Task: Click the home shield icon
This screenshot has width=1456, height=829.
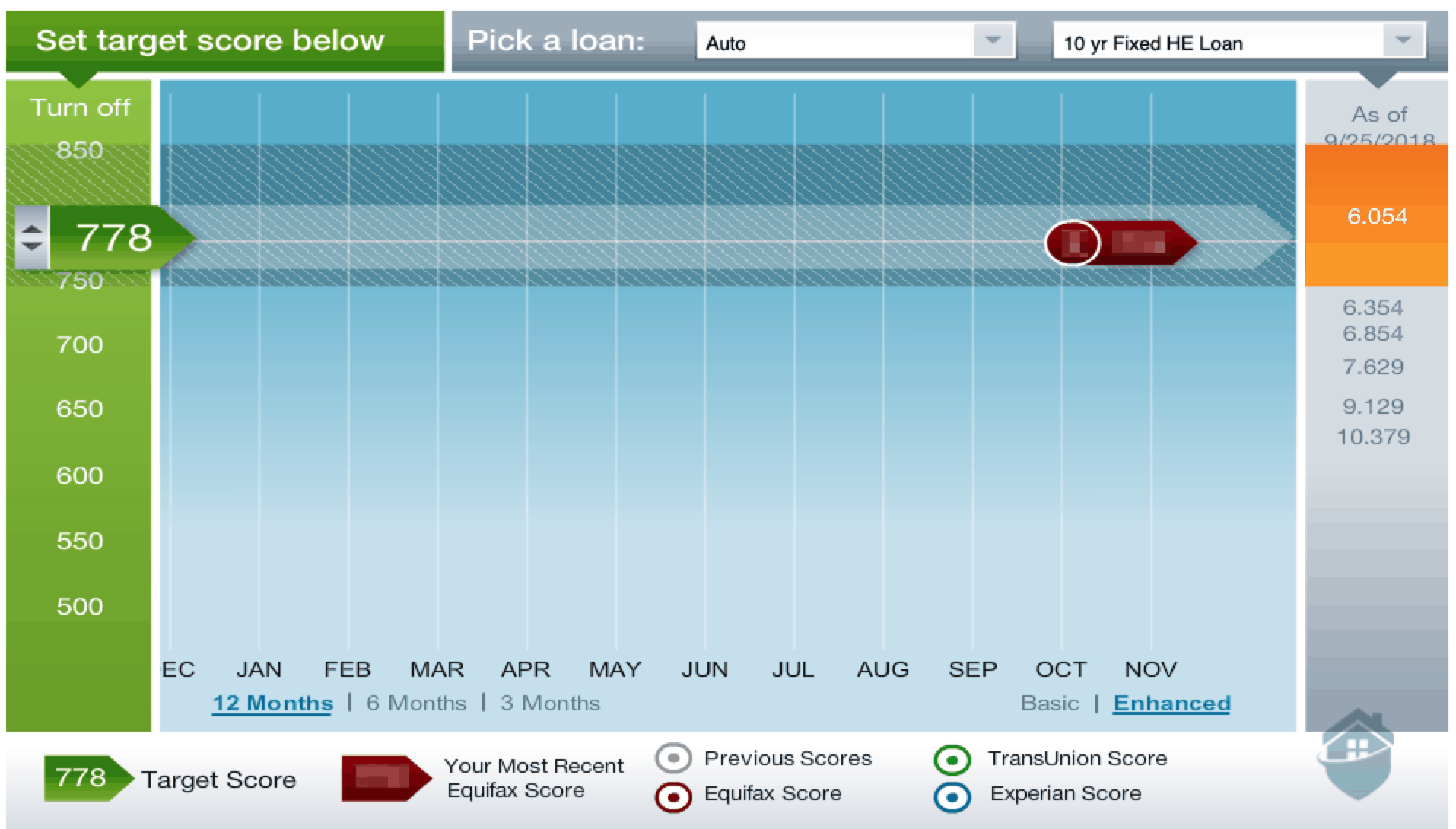Action: click(x=1357, y=754)
